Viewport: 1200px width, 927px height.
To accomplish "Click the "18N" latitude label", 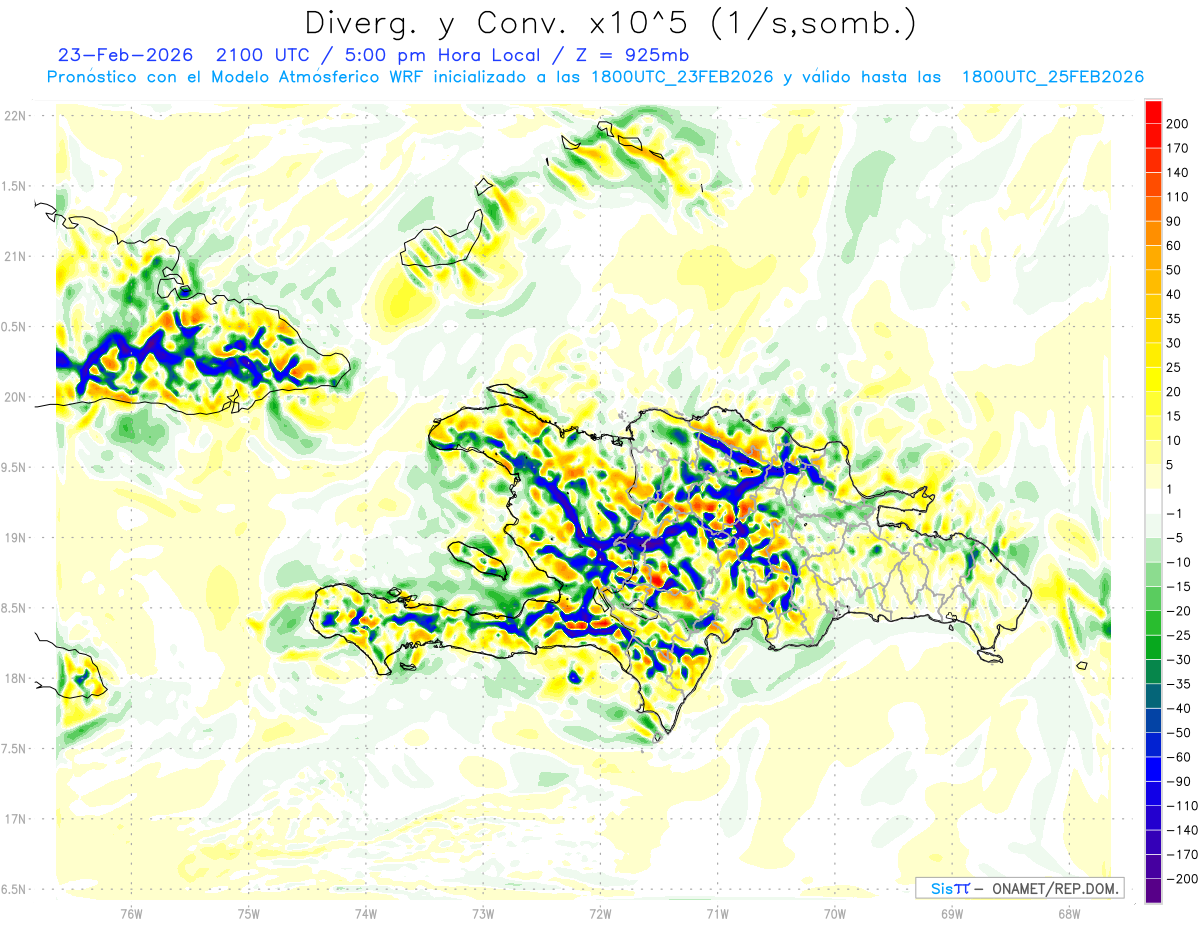I will [x=14, y=679].
